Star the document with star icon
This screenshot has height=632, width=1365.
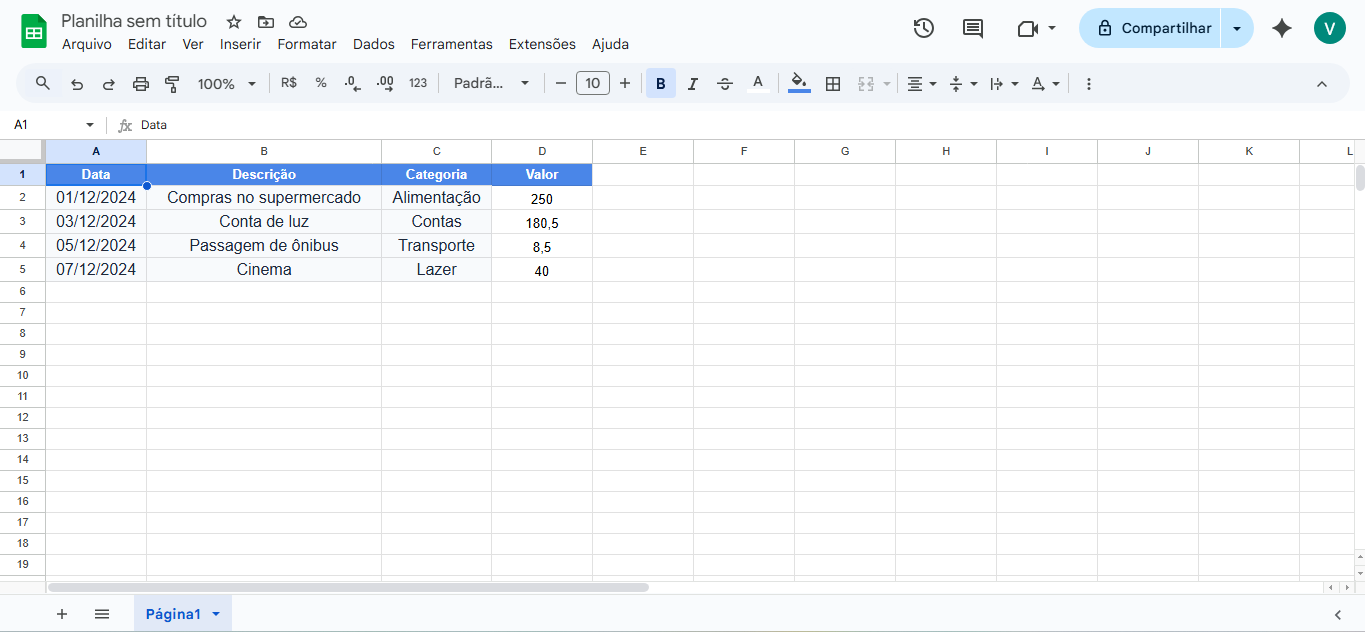[x=234, y=22]
